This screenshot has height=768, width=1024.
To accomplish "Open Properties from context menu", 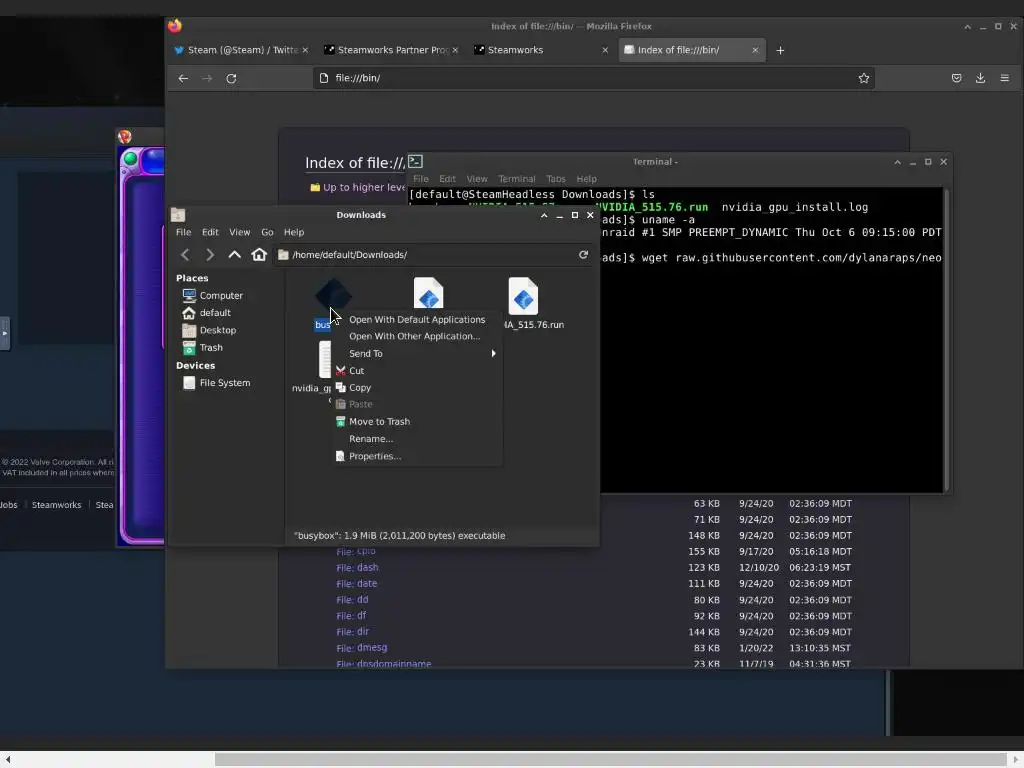I will pyautogui.click(x=417, y=456).
